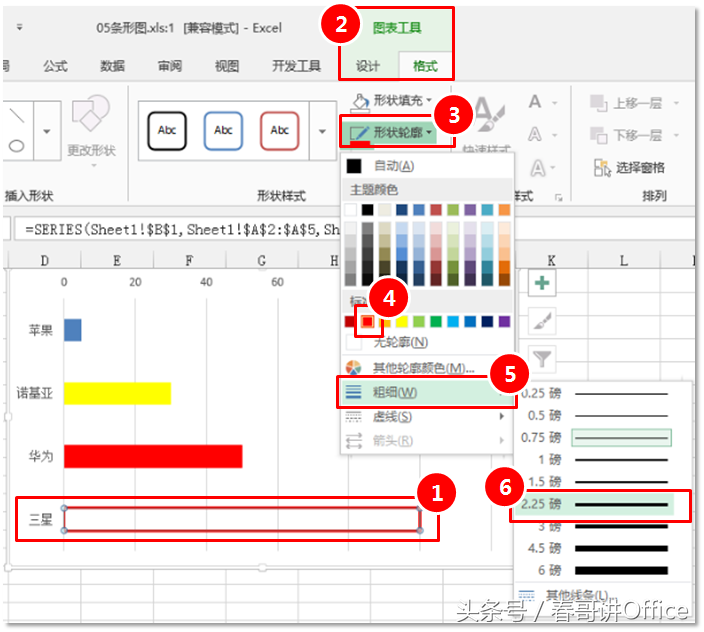Select 2.25 磅 line weight
The image size is (704, 632).
click(595, 505)
